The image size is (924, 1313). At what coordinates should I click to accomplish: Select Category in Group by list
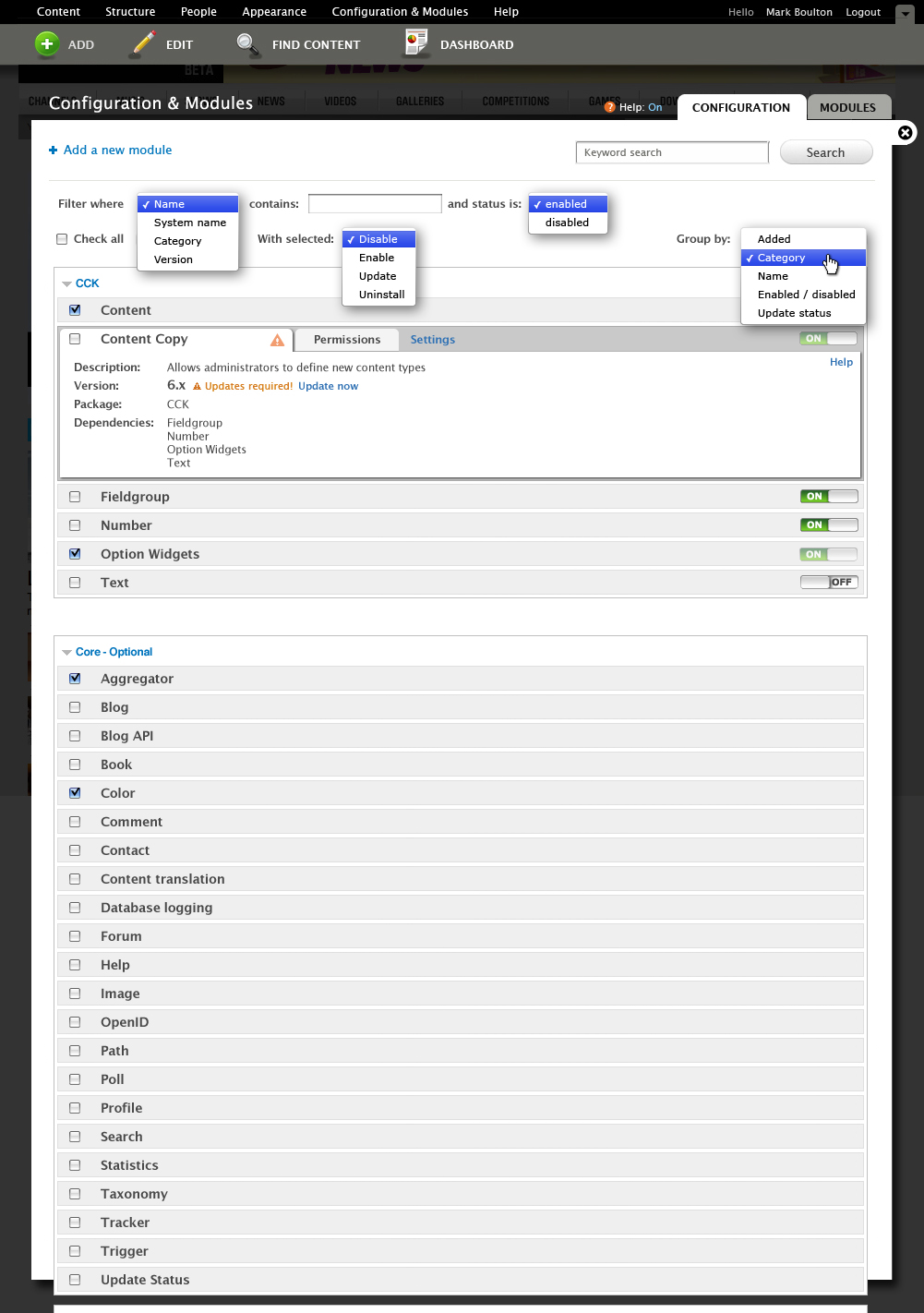[803, 258]
